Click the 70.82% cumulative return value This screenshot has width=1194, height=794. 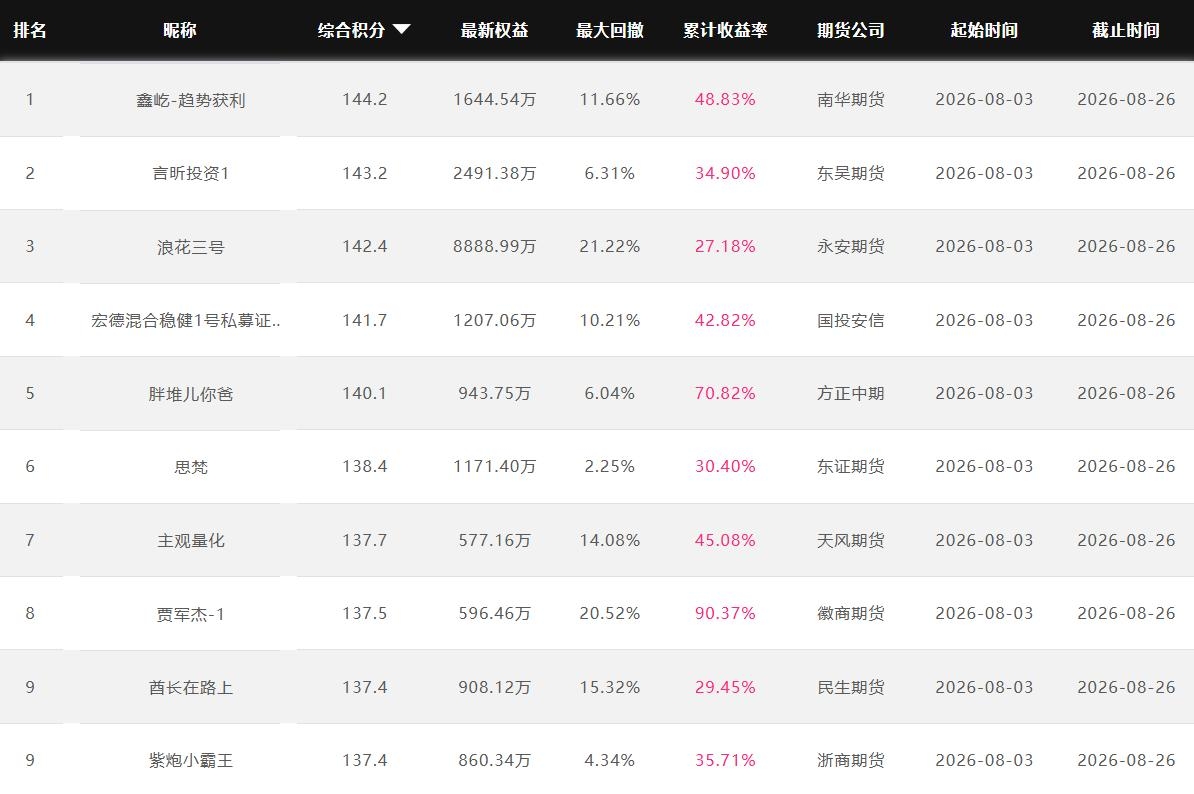(725, 394)
